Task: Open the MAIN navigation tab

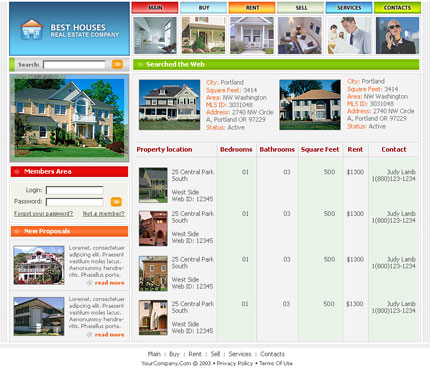Action: pyautogui.click(x=155, y=7)
